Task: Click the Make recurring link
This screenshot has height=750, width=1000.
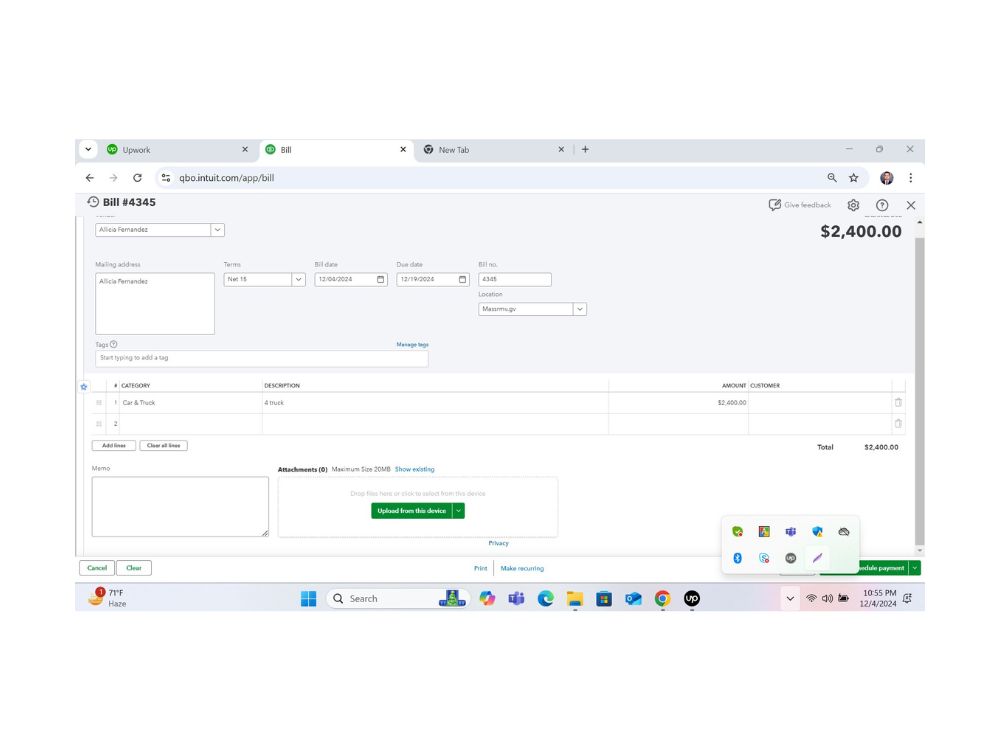Action: (x=522, y=568)
